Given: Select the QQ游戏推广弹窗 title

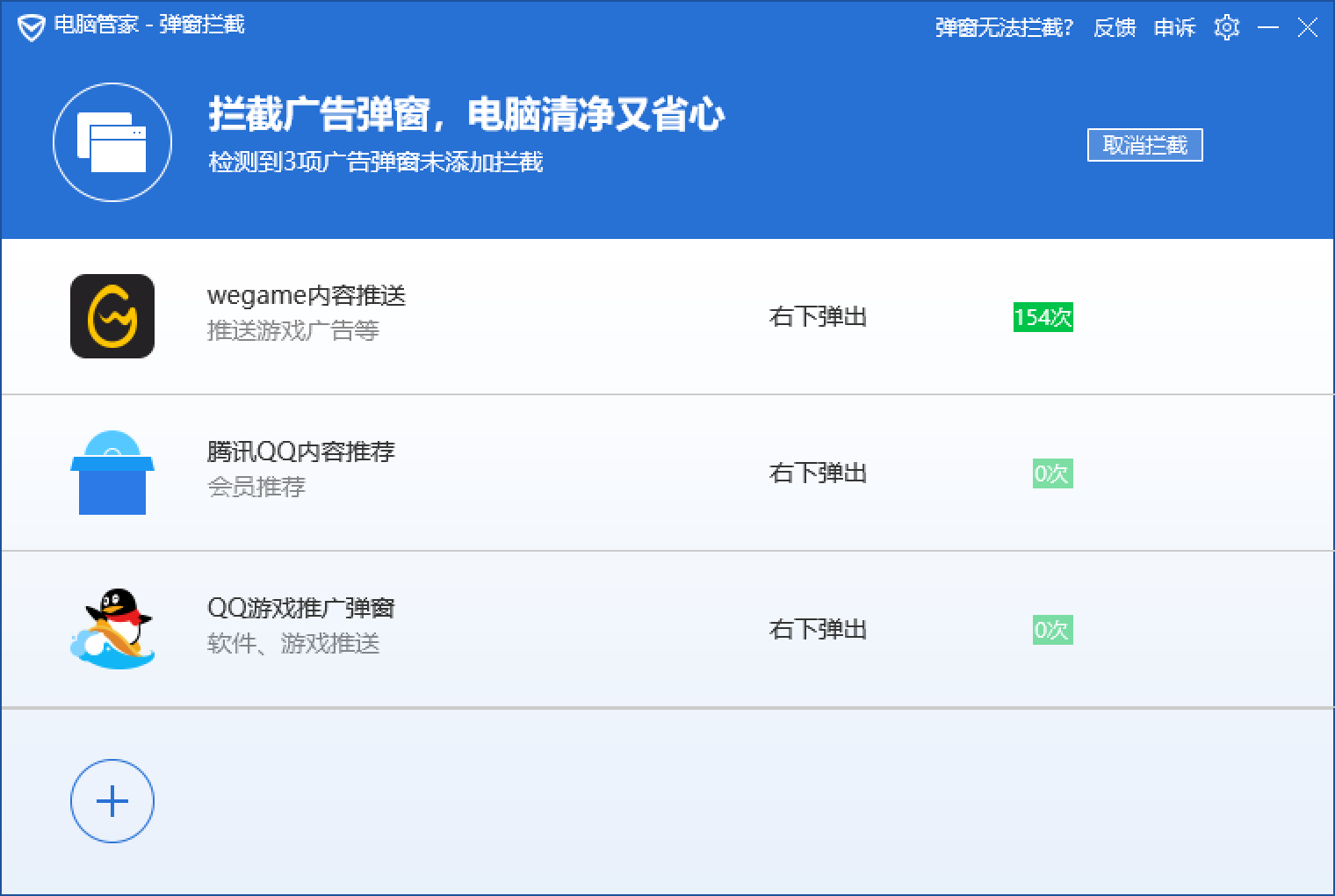Looking at the screenshot, I should point(301,608).
